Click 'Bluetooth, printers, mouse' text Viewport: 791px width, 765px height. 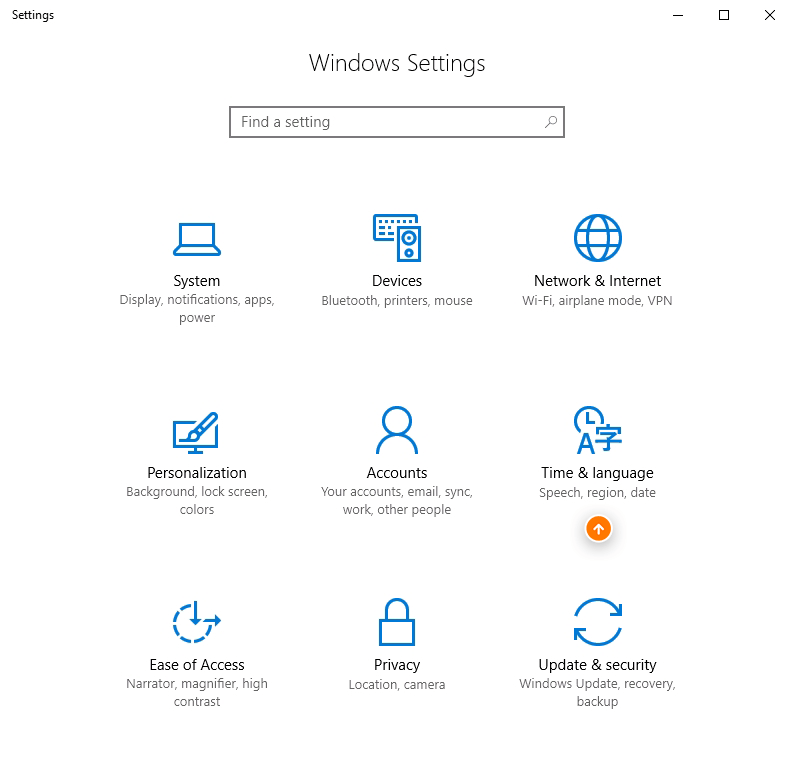397,301
